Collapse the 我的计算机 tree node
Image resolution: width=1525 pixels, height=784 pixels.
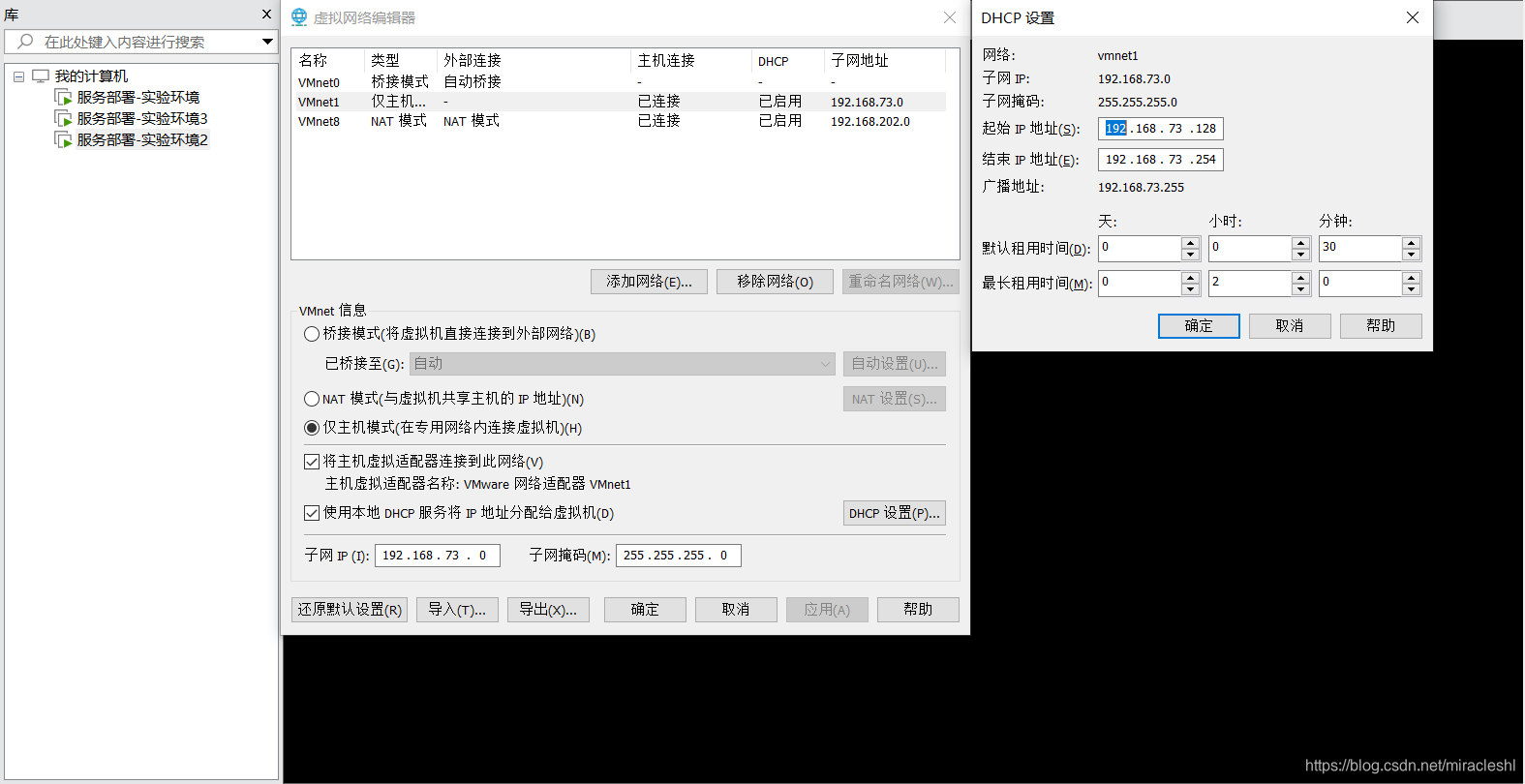[18, 76]
